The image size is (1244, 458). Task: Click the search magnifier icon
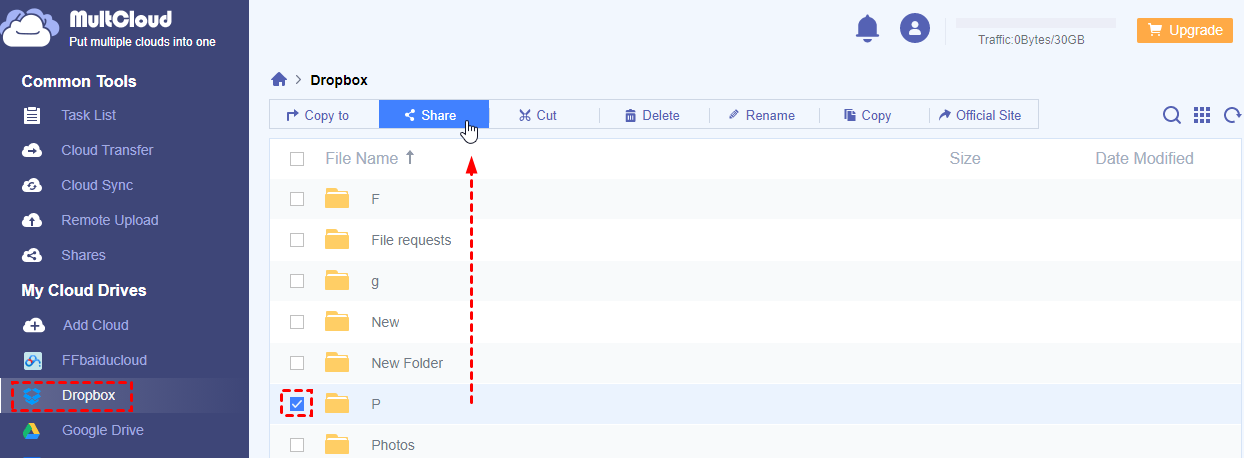point(1172,115)
